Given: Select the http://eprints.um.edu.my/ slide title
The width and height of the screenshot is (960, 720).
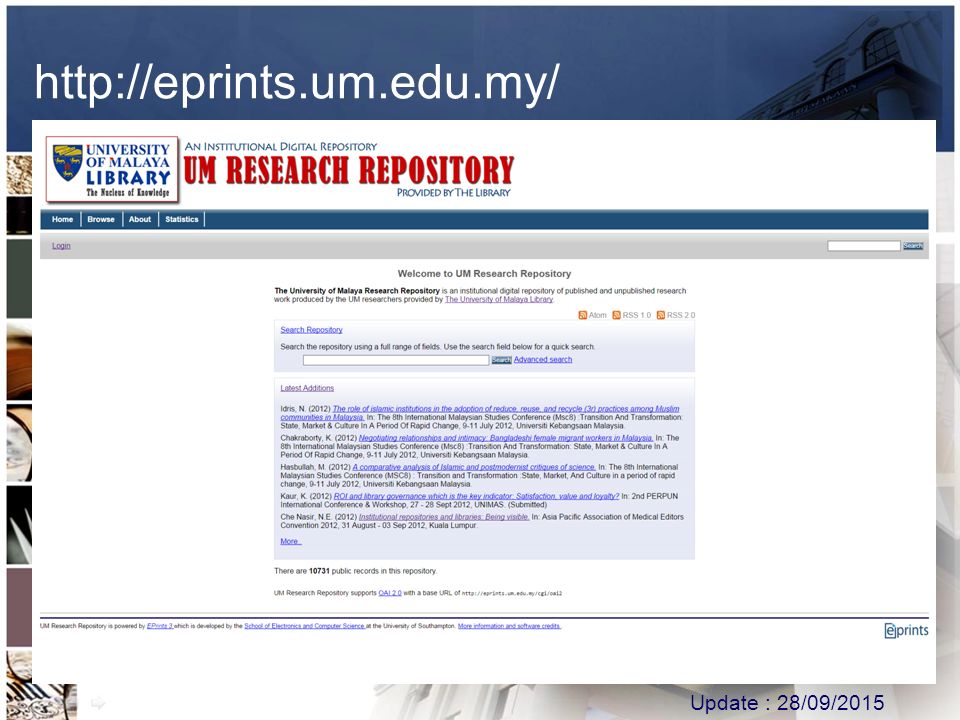Looking at the screenshot, I should point(297,82).
